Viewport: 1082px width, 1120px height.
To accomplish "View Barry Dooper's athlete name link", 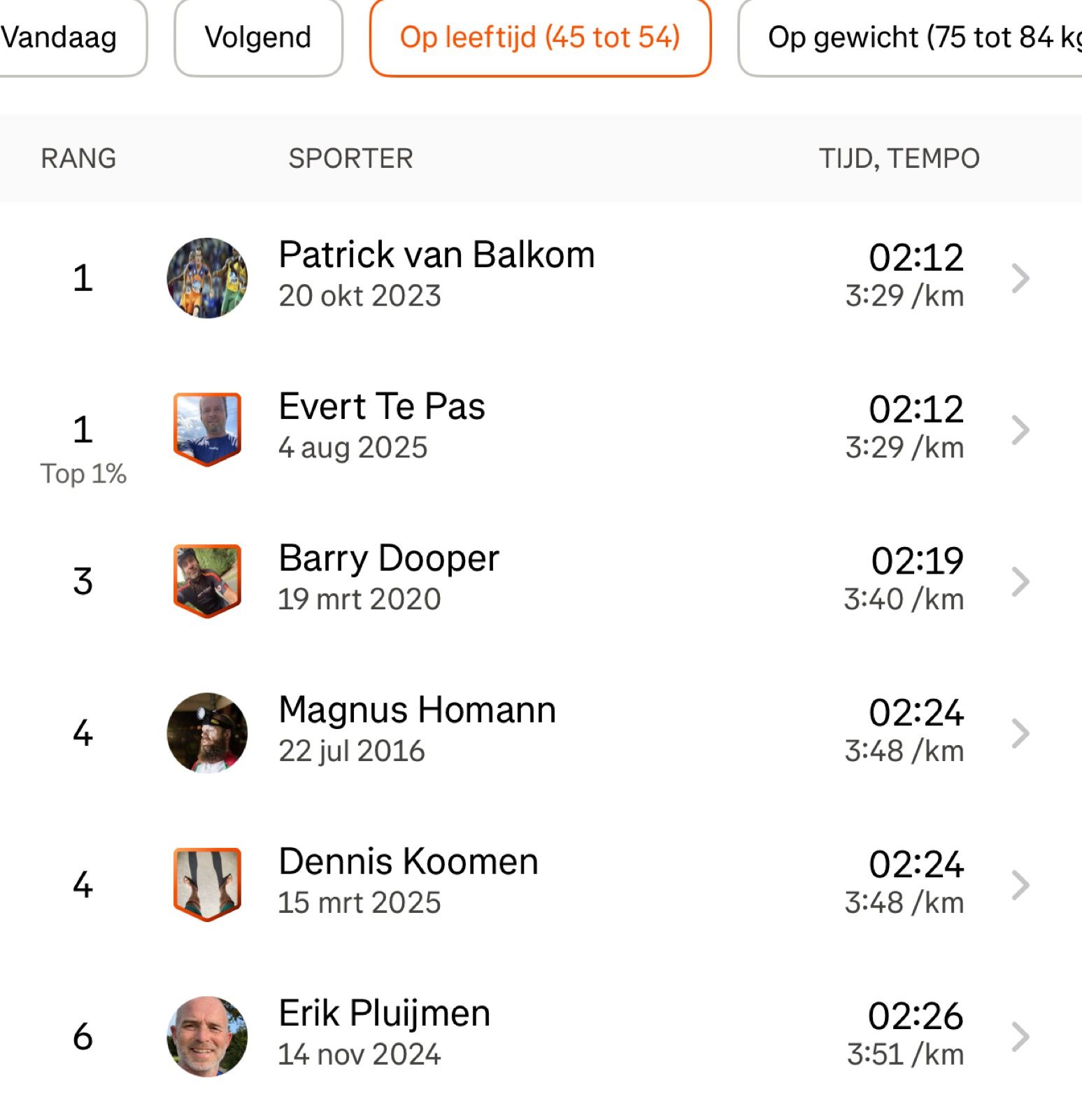I will point(389,558).
